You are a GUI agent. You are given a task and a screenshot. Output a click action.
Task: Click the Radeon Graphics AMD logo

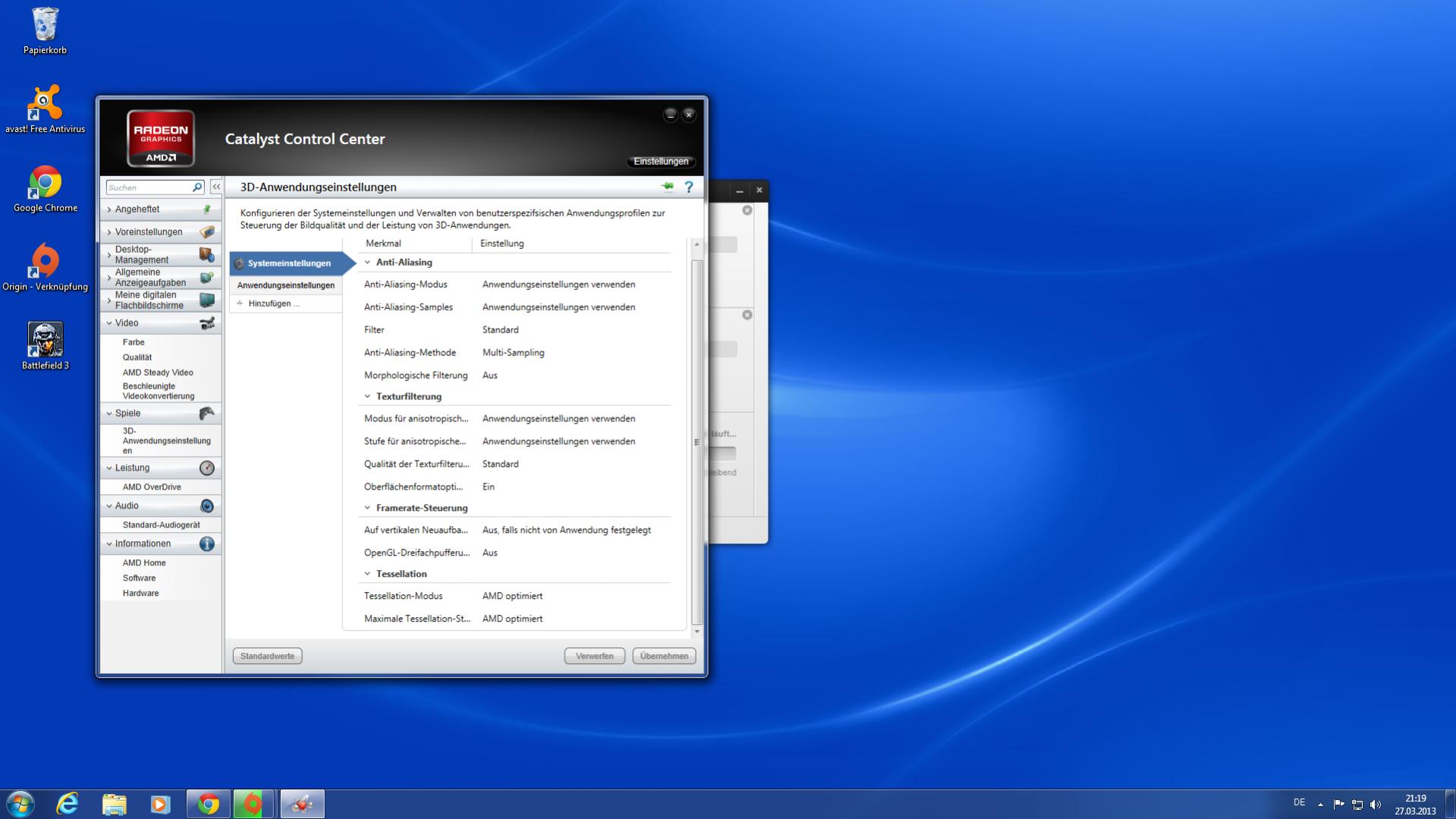(x=161, y=138)
